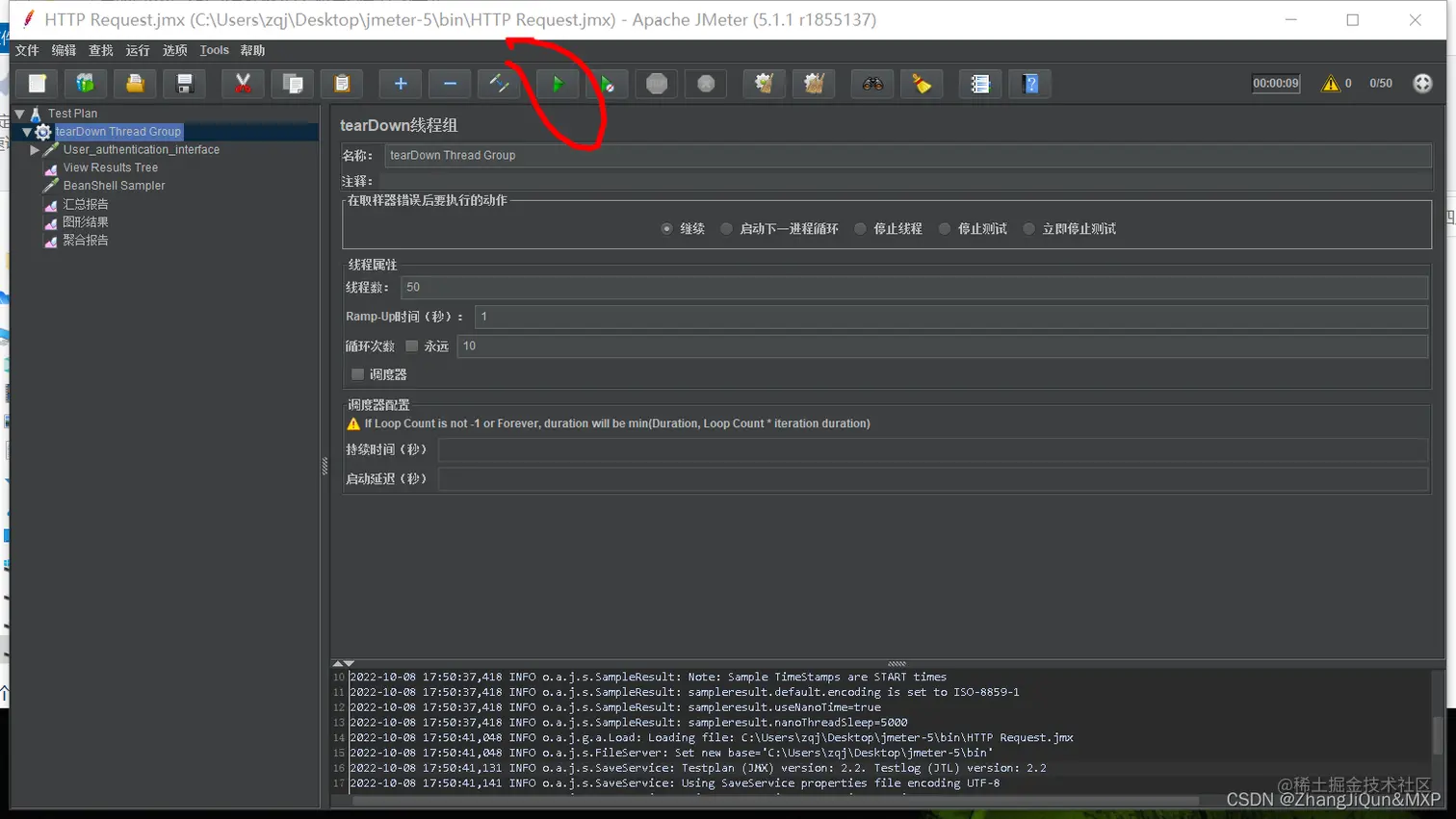The image size is (1456, 819).
Task: Open the 选项 menu
Action: (174, 50)
